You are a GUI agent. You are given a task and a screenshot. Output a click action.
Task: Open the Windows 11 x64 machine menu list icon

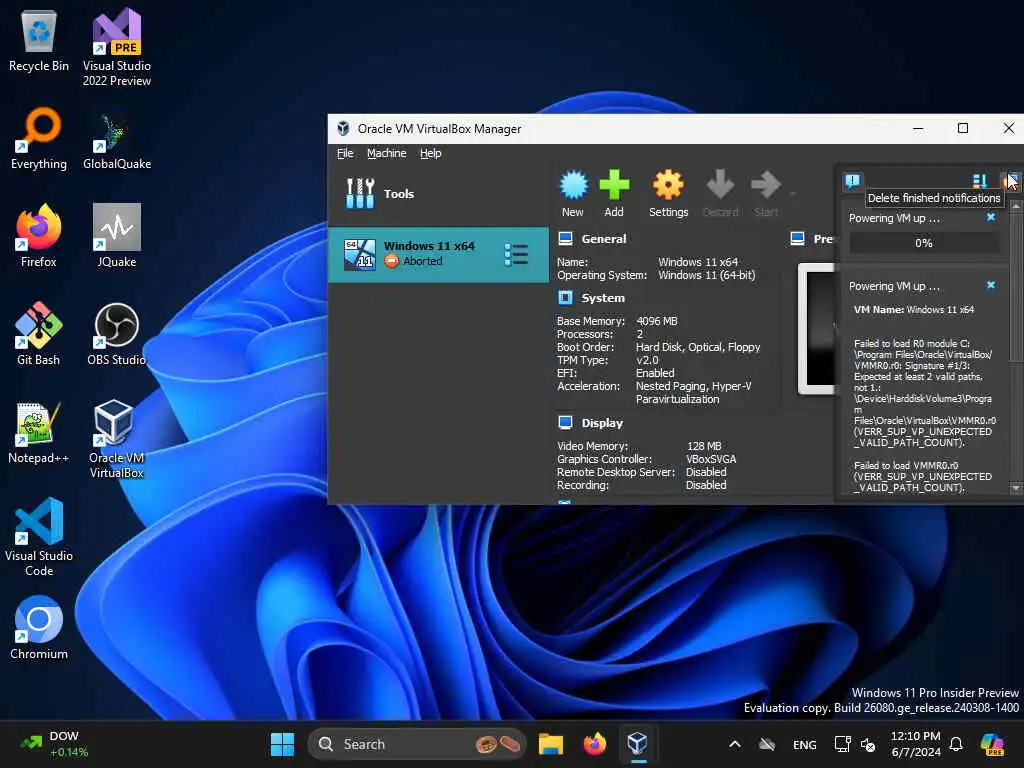coord(516,254)
